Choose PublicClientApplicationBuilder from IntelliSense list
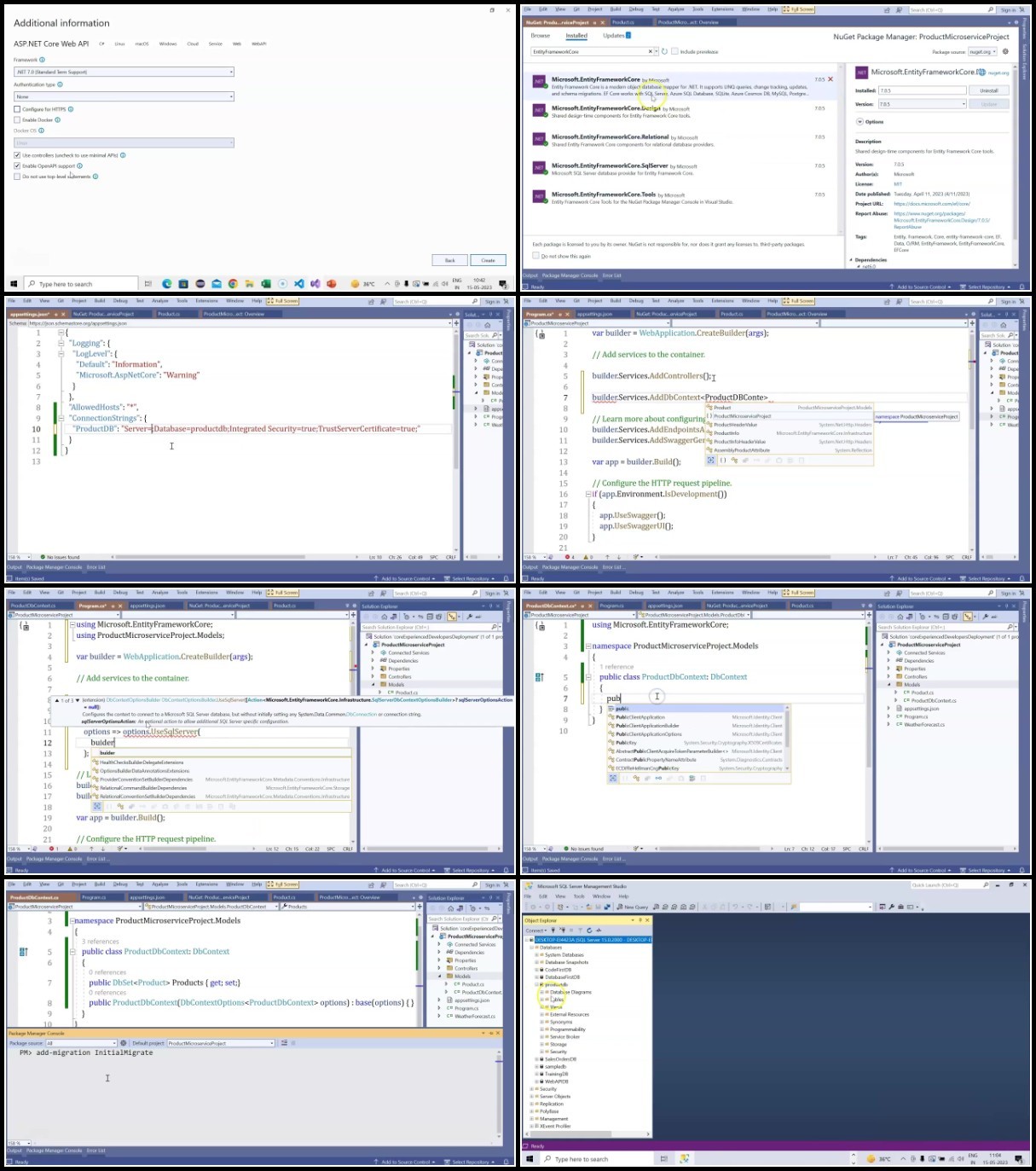1036x1171 pixels. [x=648, y=726]
